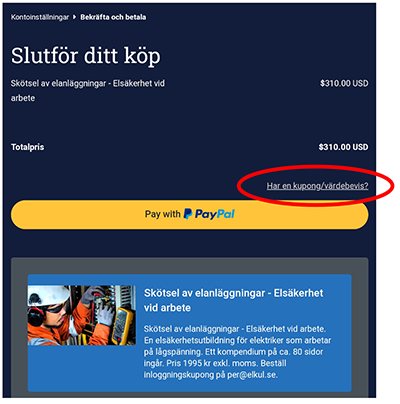Click the Pay with text on button

(162, 214)
